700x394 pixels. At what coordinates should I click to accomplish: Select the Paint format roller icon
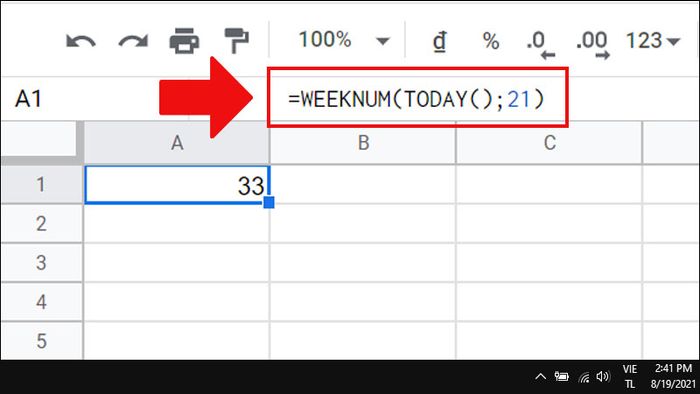click(x=236, y=41)
